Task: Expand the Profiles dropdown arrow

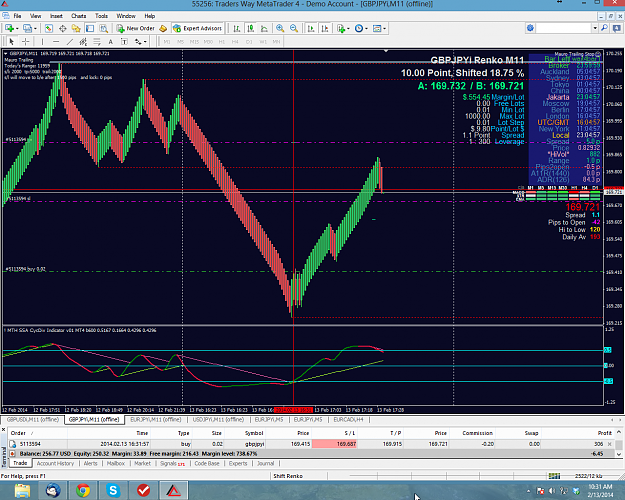Action: 35,29
